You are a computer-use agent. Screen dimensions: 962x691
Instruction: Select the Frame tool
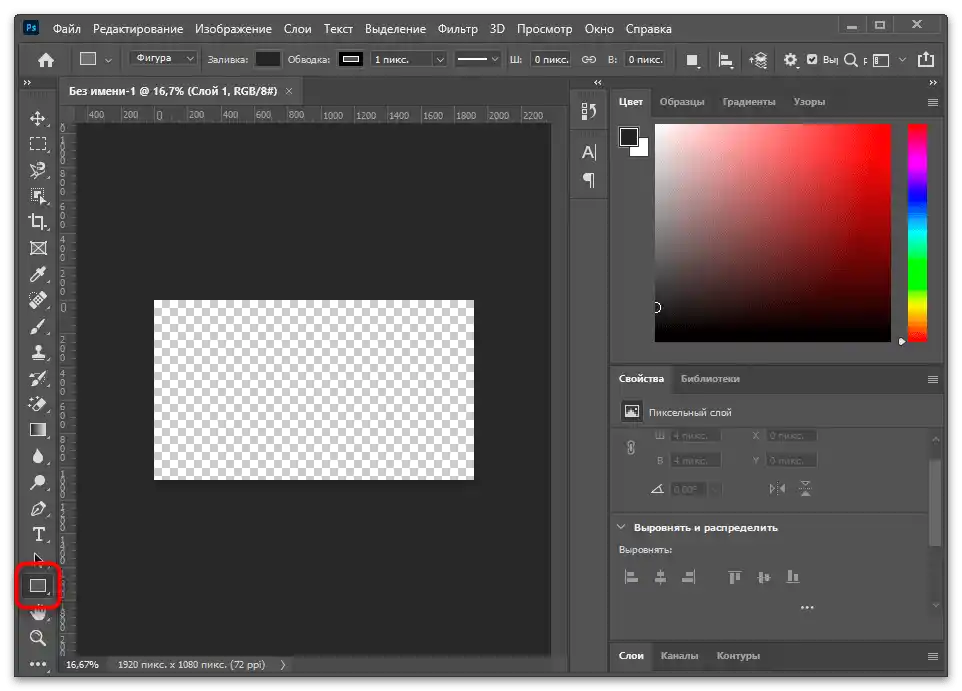pyautogui.click(x=38, y=248)
